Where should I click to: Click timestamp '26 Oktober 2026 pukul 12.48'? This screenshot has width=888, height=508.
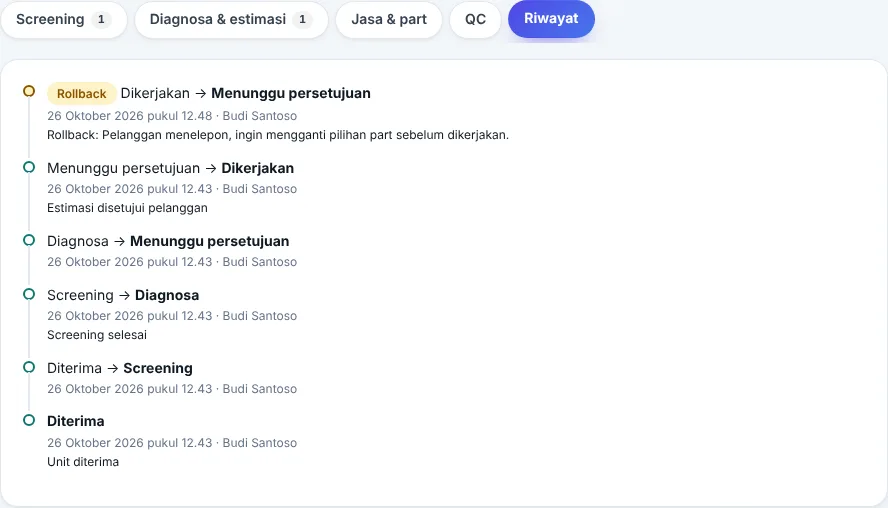[130, 116]
